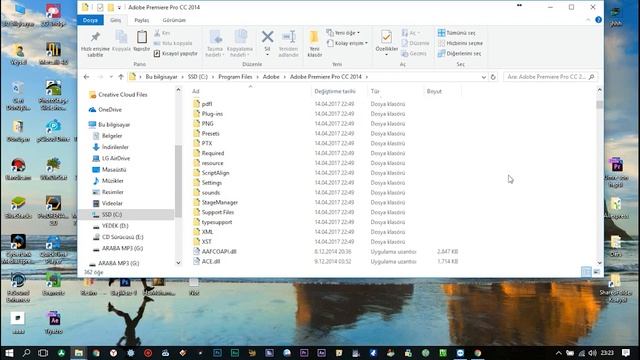Collapse the ribbon with the chevron
This screenshot has height=360, width=640.
pos(588,20)
